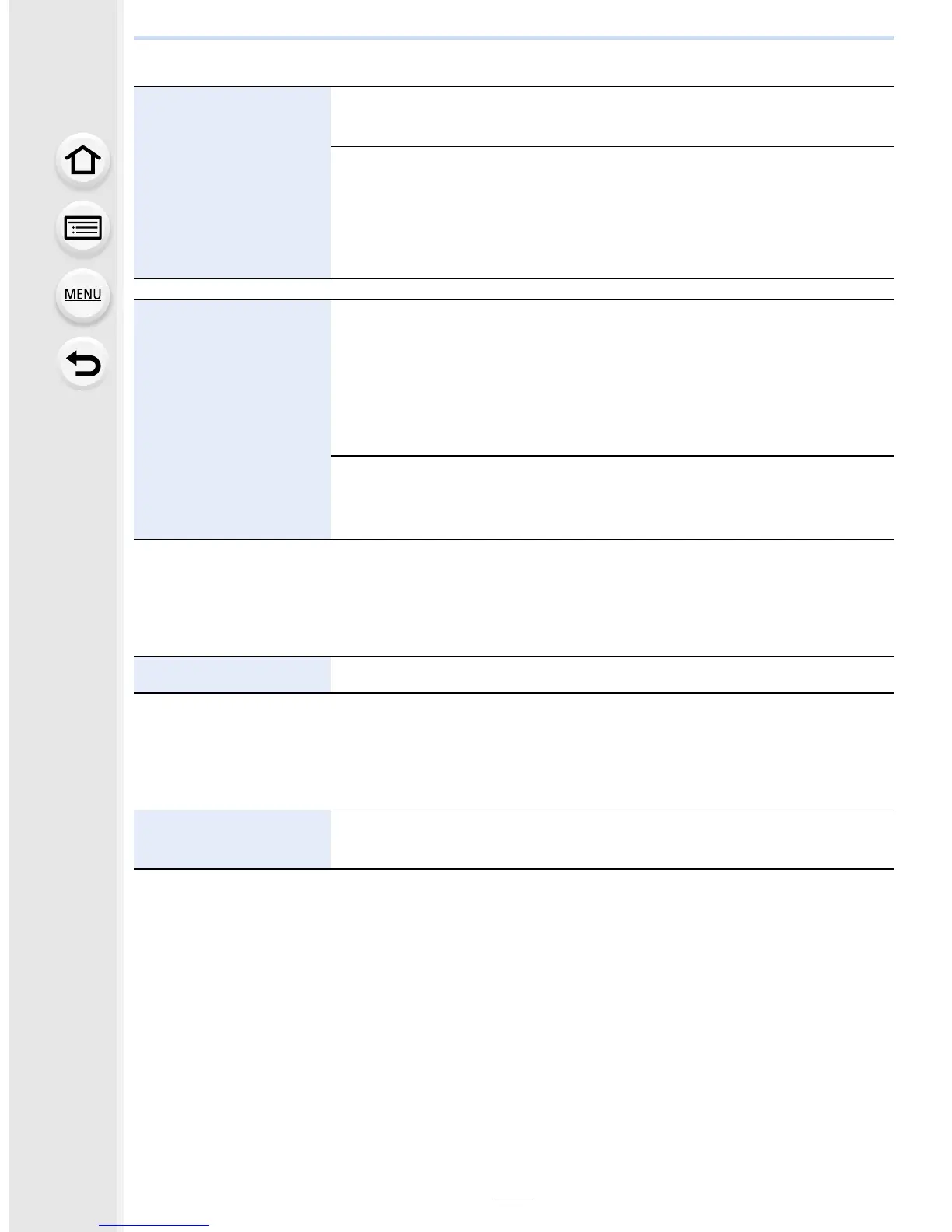
Task: Click the lower white row of second table
Action: click(613, 498)
